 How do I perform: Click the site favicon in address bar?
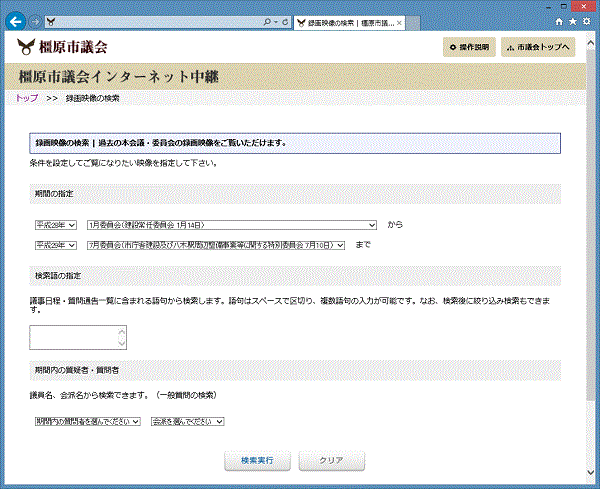[x=51, y=22]
